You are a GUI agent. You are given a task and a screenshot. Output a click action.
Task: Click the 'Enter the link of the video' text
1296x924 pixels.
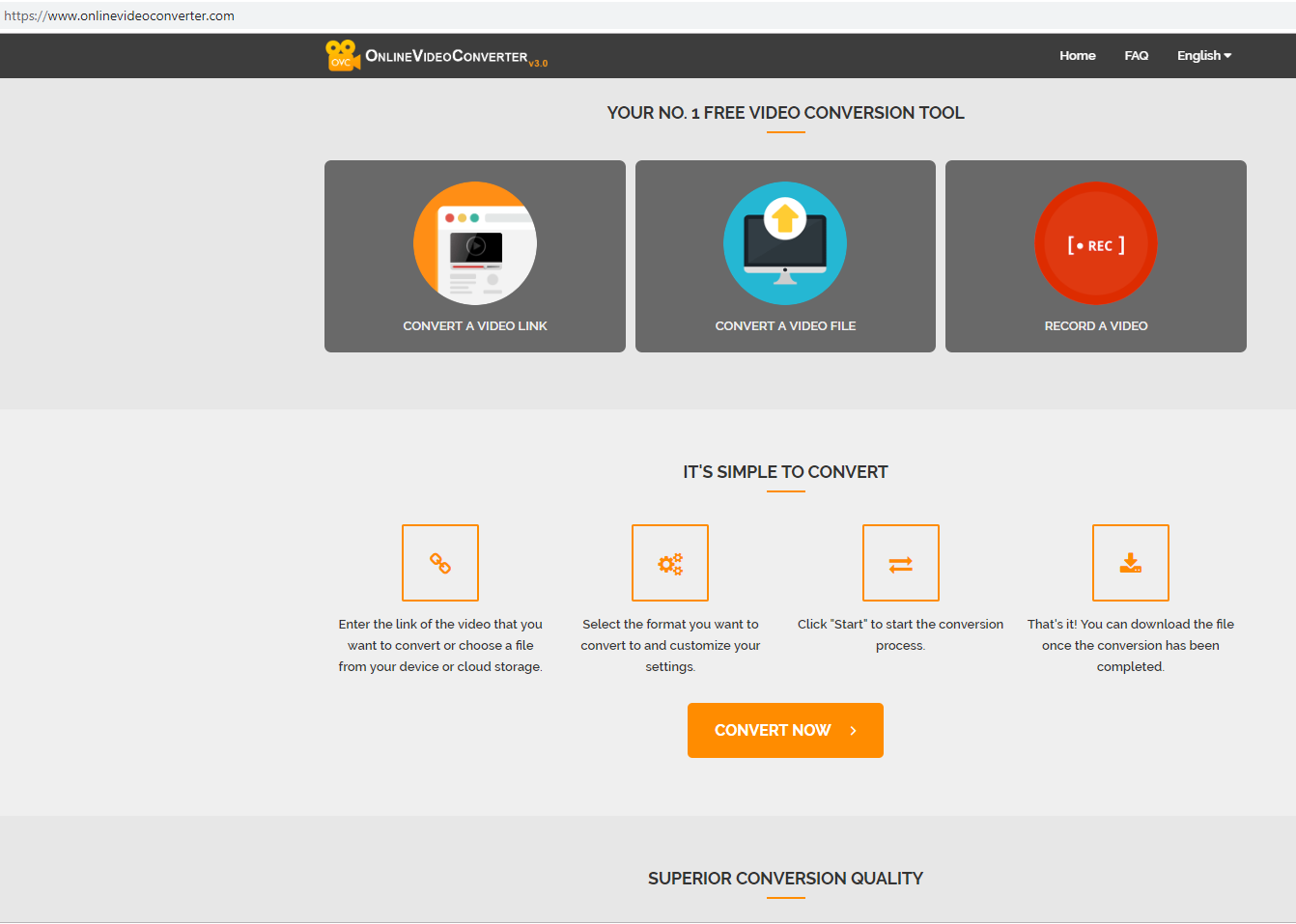click(x=440, y=645)
